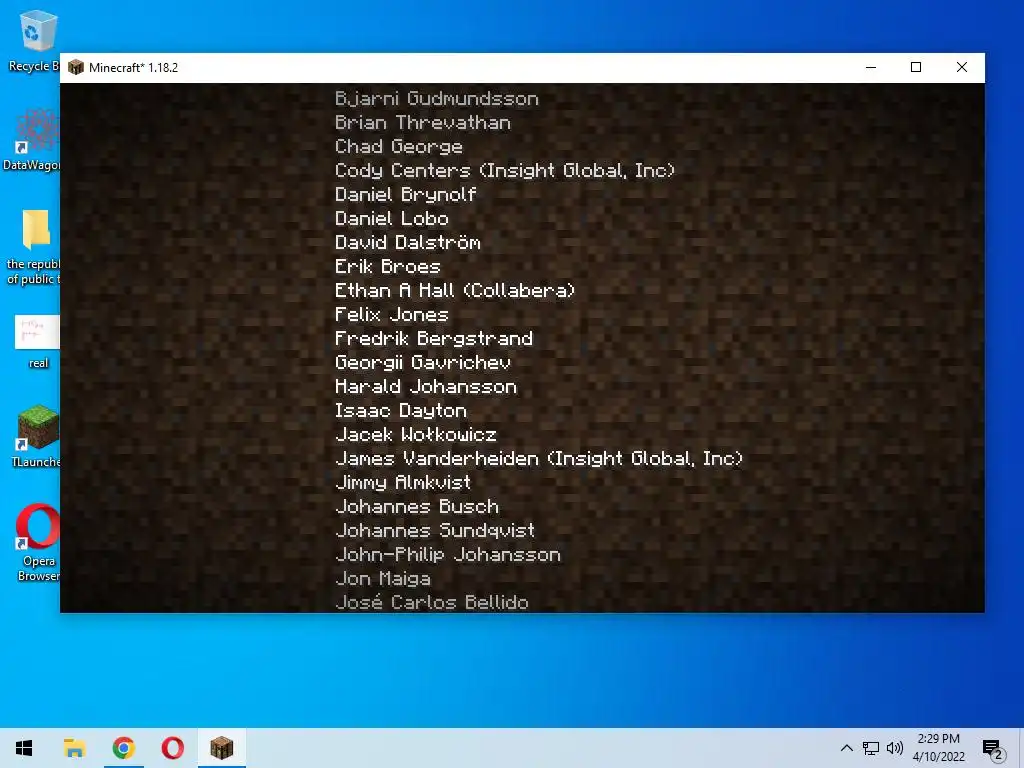Open network status tray icon
The width and height of the screenshot is (1024, 768).
[871, 748]
